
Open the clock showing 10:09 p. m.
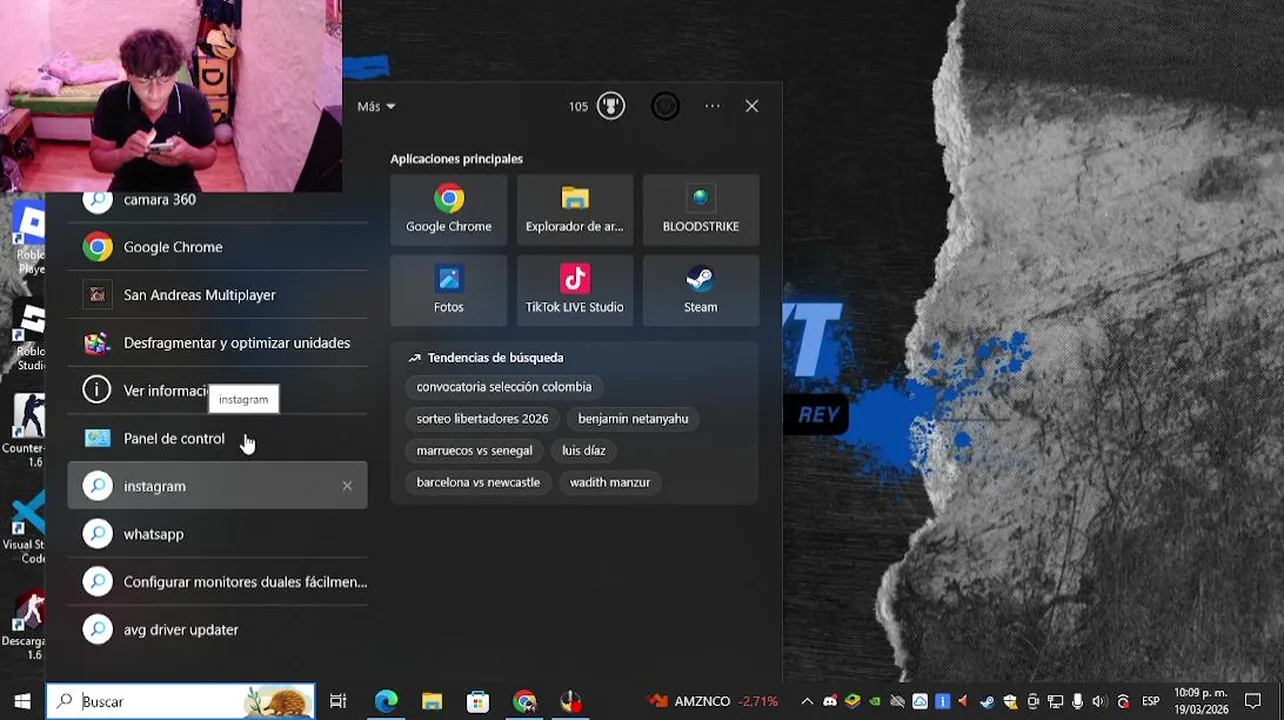click(x=1201, y=701)
